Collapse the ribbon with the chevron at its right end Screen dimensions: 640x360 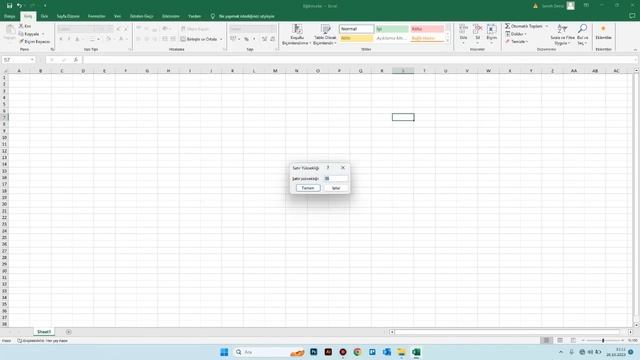pyautogui.click(x=635, y=49)
